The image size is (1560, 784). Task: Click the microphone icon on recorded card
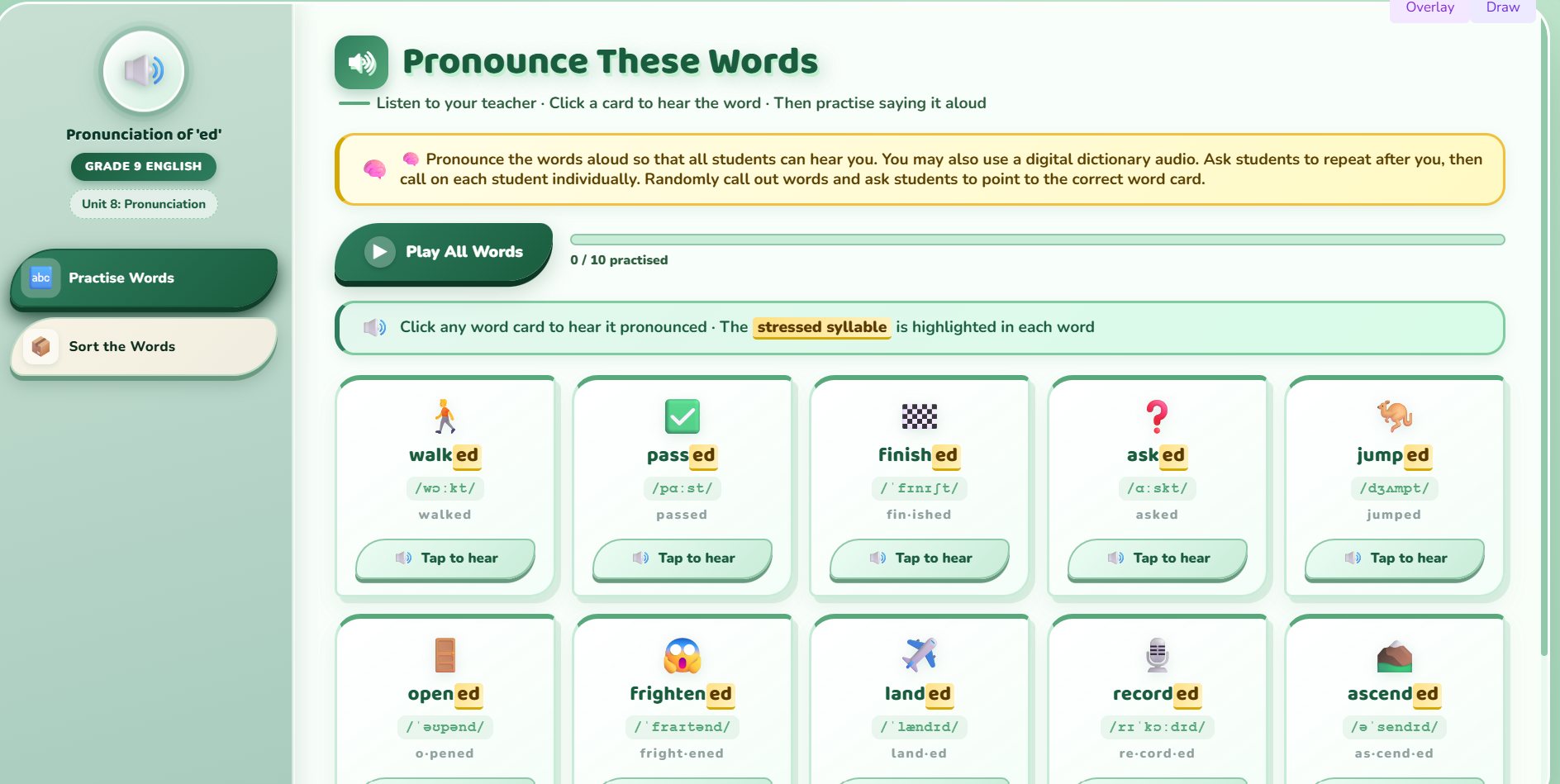[x=1157, y=655]
